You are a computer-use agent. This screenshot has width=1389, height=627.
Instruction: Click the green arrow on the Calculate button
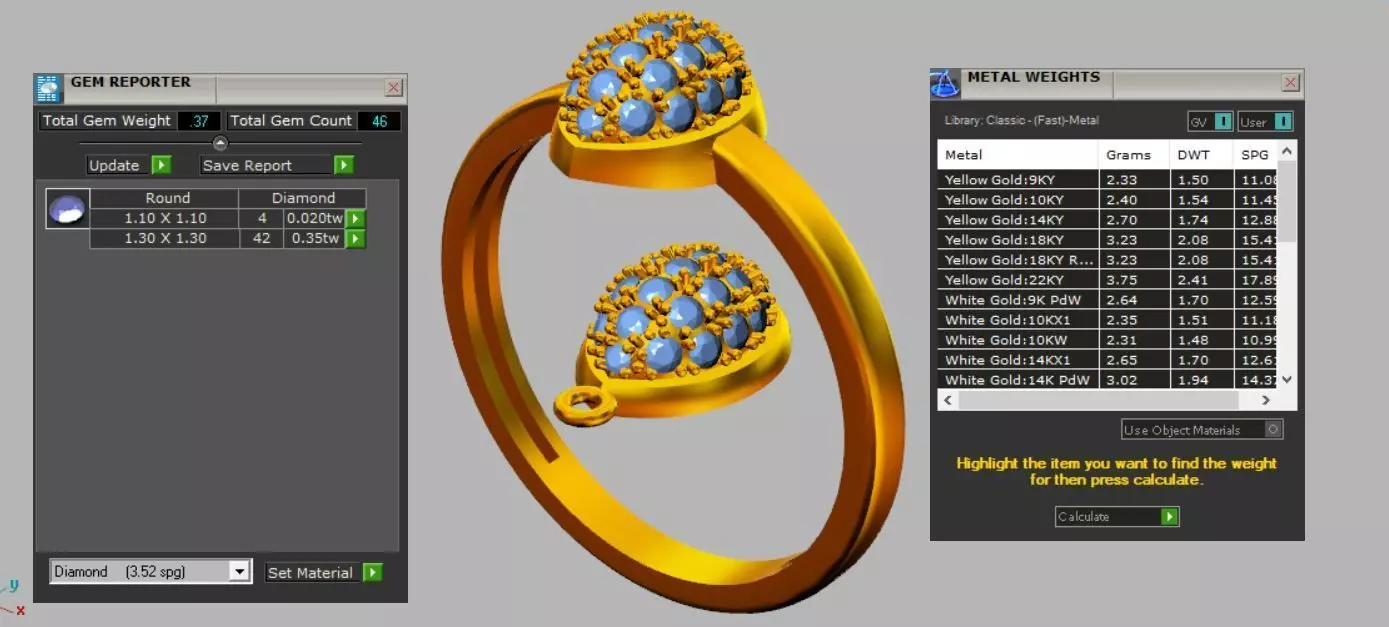(x=1170, y=517)
